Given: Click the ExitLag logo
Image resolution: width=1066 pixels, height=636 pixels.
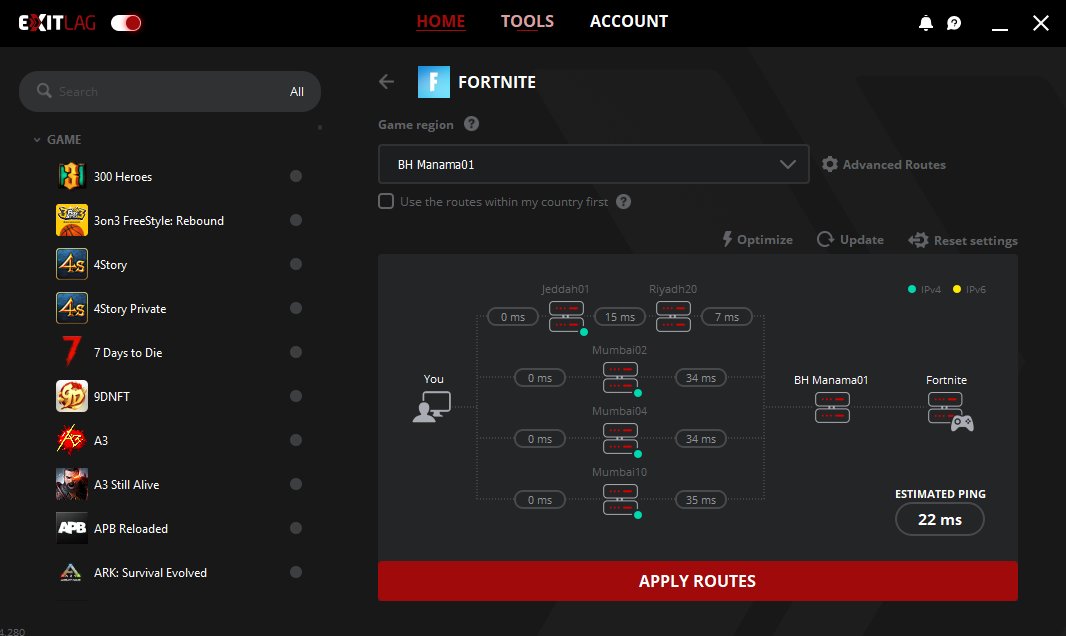Looking at the screenshot, I should [x=57, y=23].
